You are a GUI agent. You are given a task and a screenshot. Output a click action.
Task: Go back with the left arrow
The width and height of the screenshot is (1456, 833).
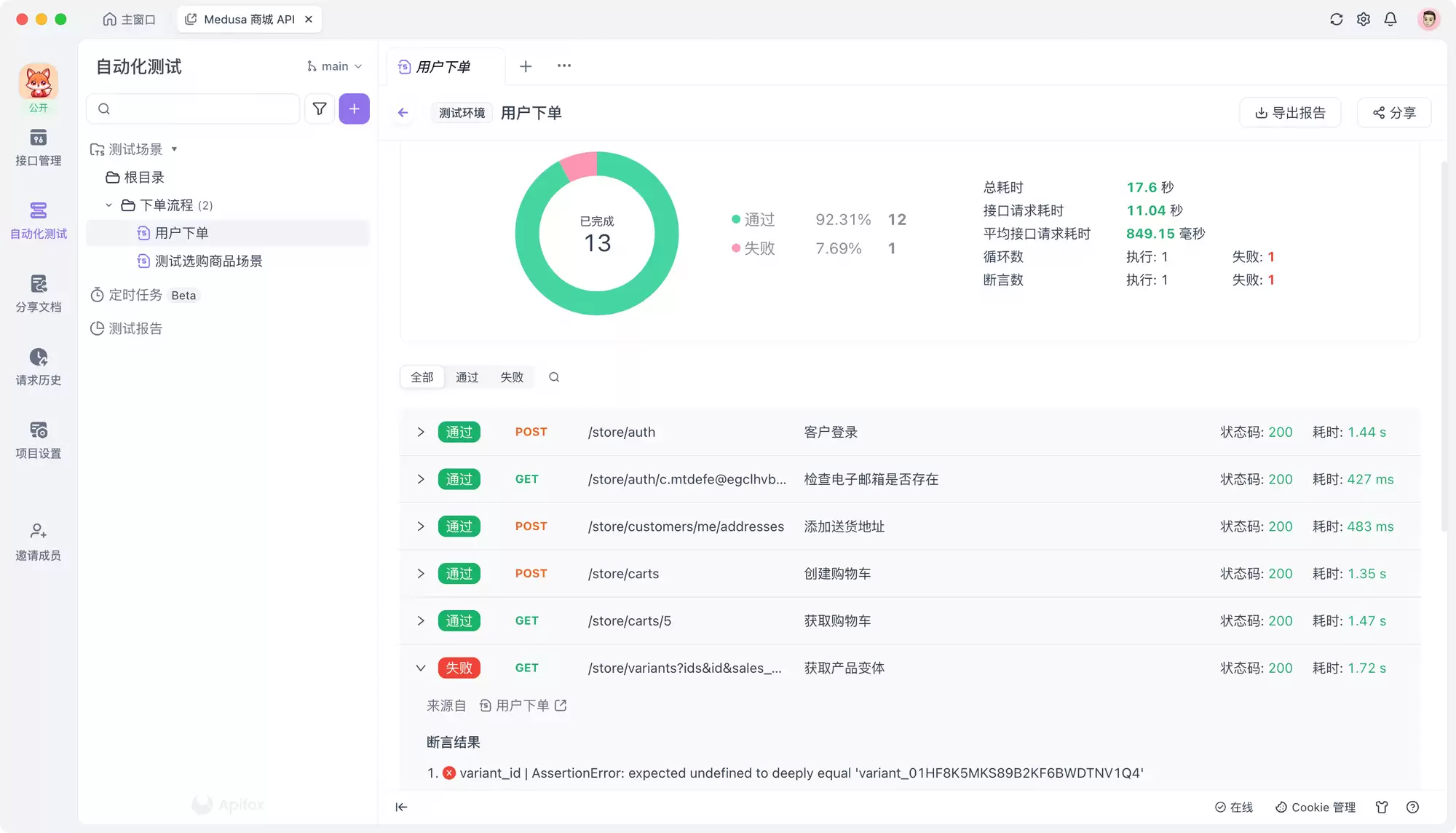[403, 113]
